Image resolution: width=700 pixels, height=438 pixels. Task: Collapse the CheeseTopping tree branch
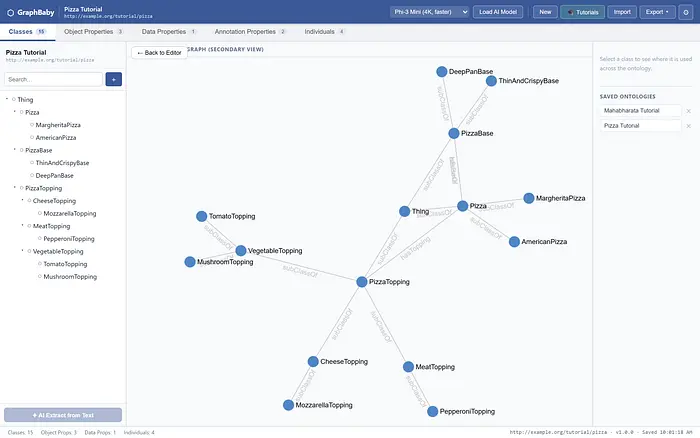point(22,200)
